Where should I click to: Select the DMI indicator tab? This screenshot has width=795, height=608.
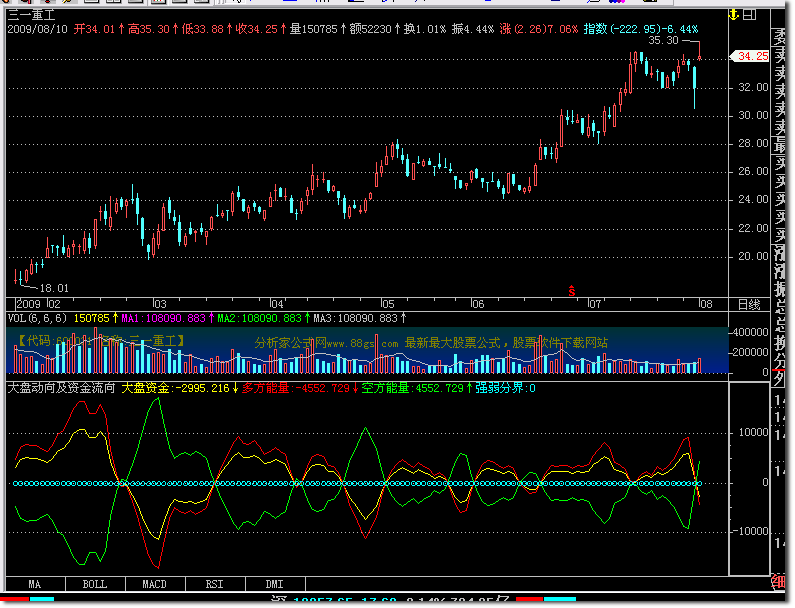274,584
